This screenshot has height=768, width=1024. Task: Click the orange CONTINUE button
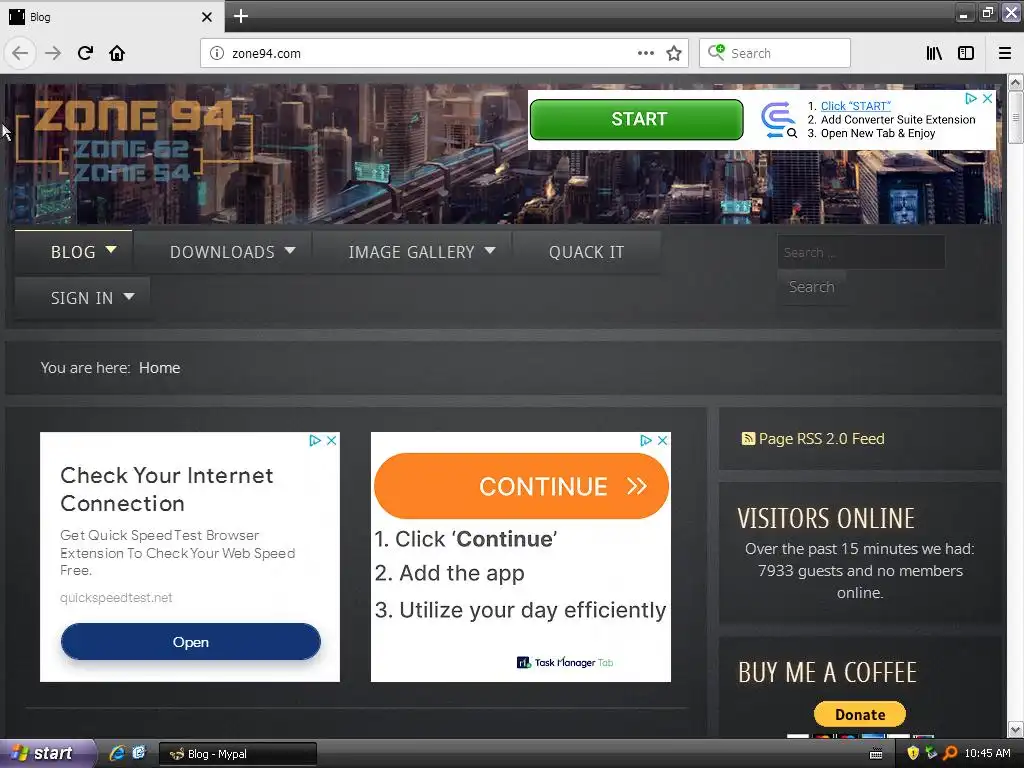(521, 486)
